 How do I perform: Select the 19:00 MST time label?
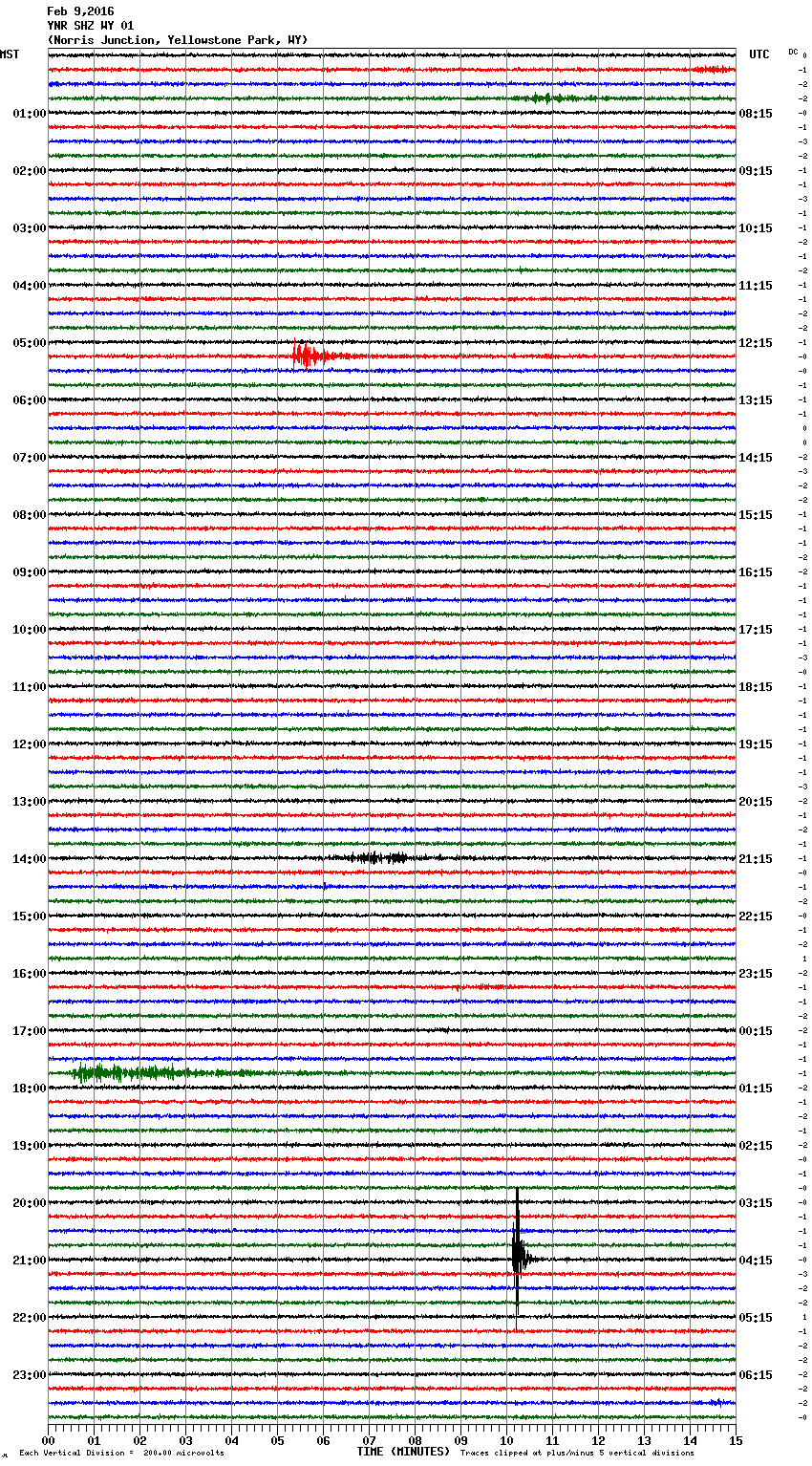tap(30, 1146)
